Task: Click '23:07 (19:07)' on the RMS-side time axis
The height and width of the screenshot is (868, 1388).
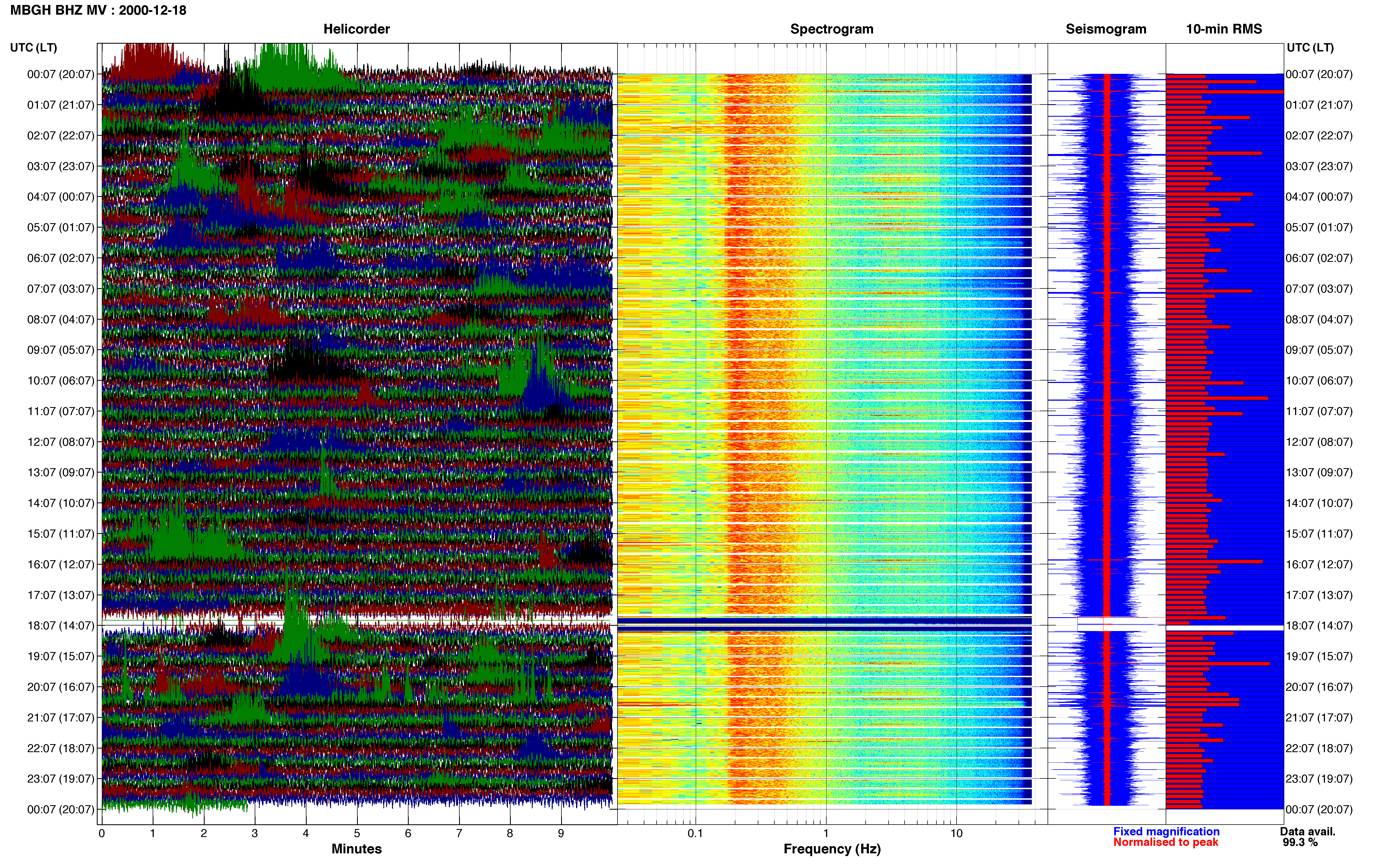Action: 1319,779
